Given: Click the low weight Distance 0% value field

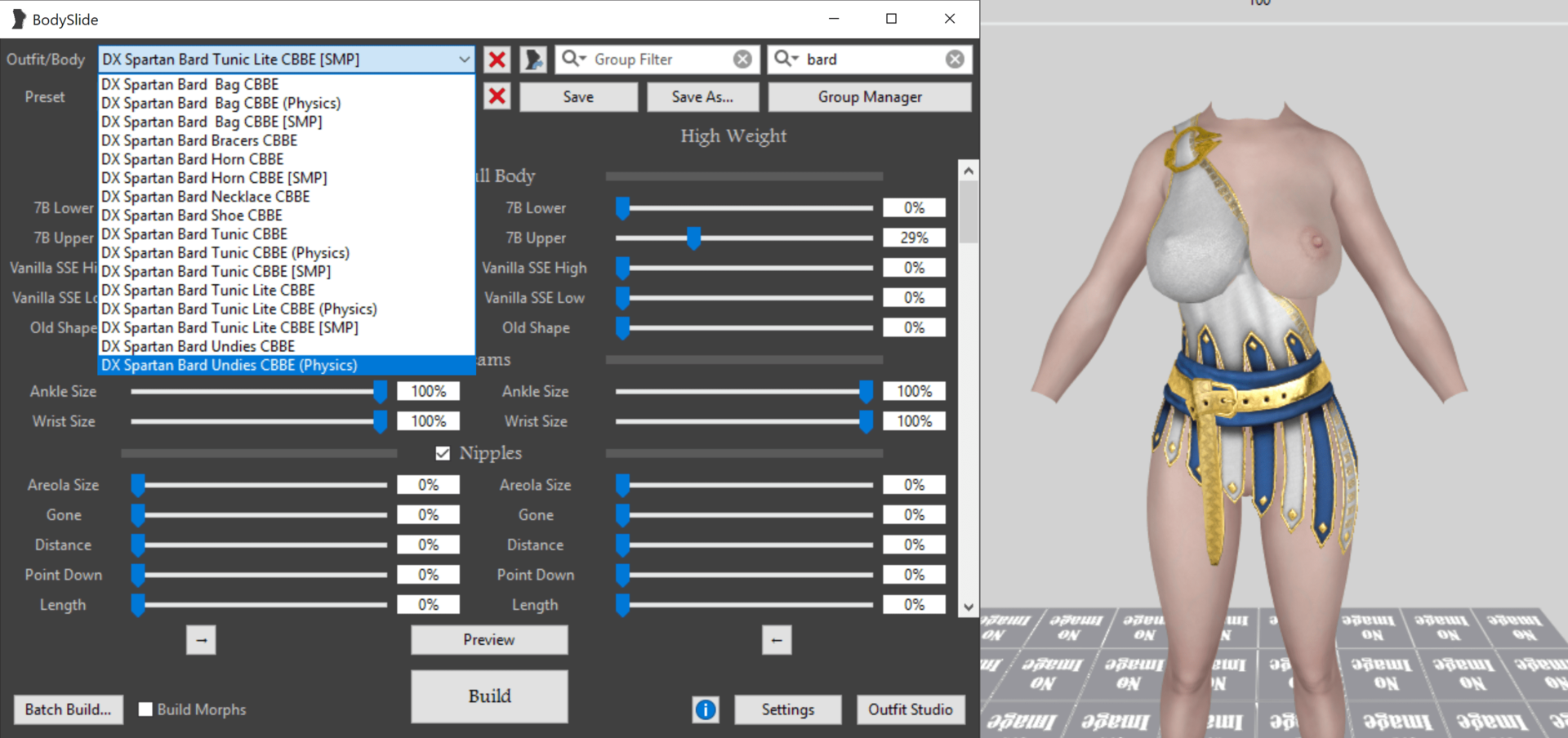Looking at the screenshot, I should click(x=429, y=545).
